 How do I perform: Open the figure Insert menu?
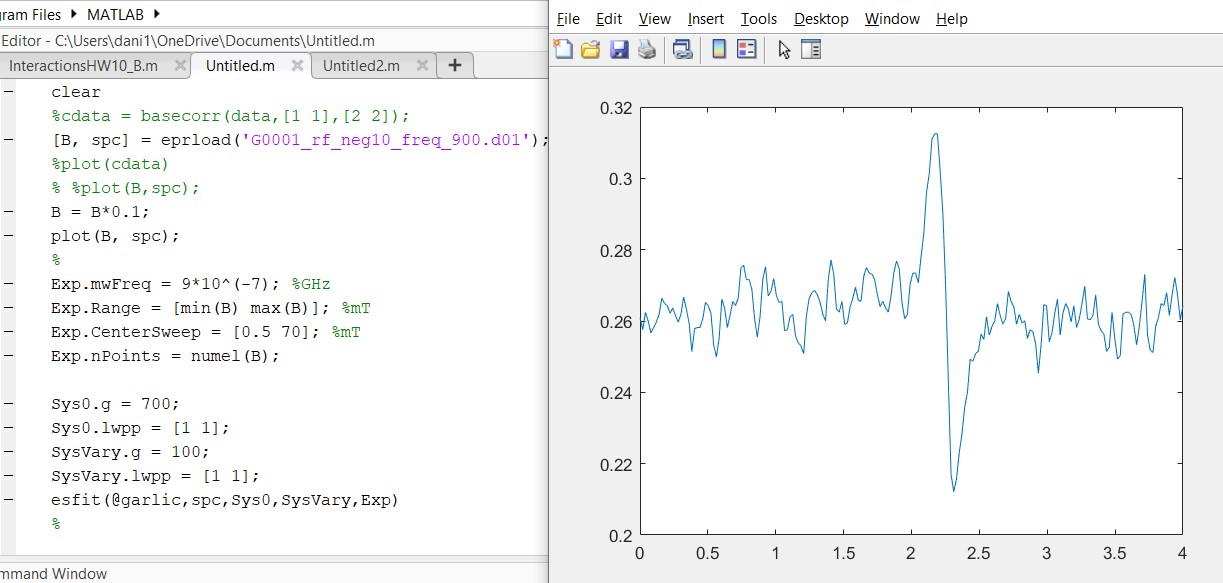pos(706,19)
